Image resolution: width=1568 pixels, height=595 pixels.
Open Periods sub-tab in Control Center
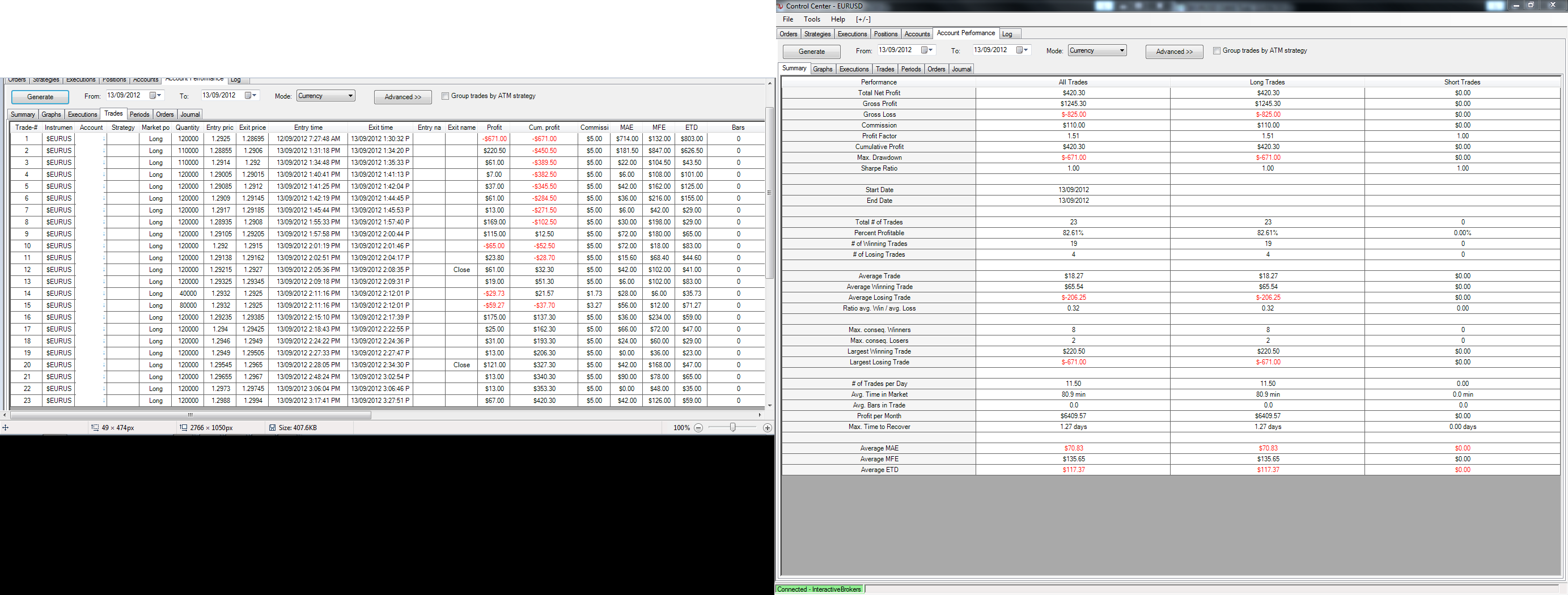pos(910,69)
